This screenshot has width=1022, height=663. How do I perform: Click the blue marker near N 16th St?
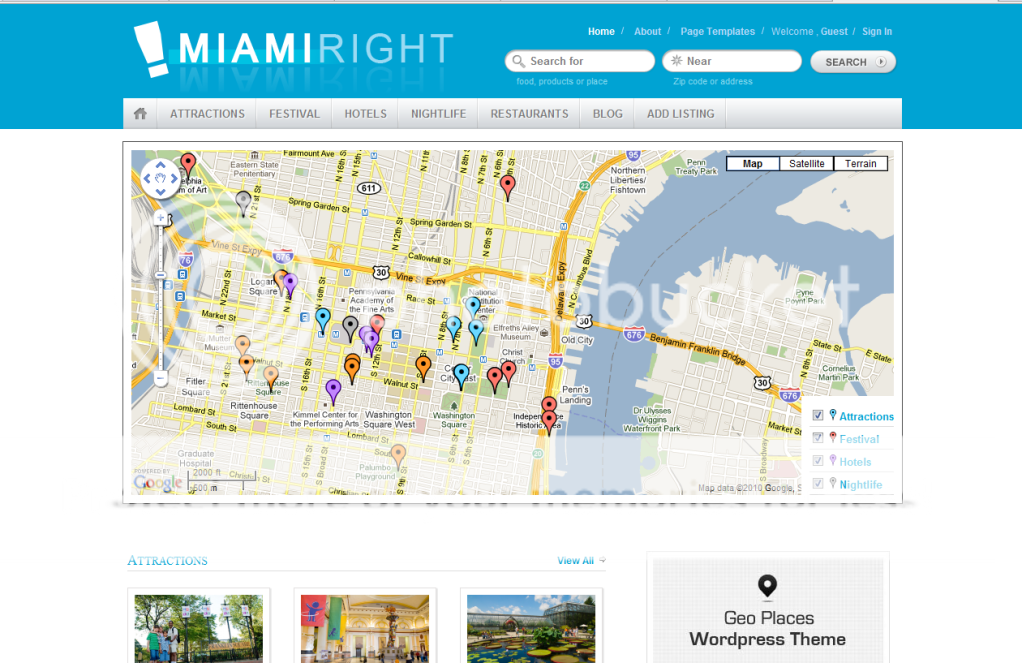coord(323,321)
